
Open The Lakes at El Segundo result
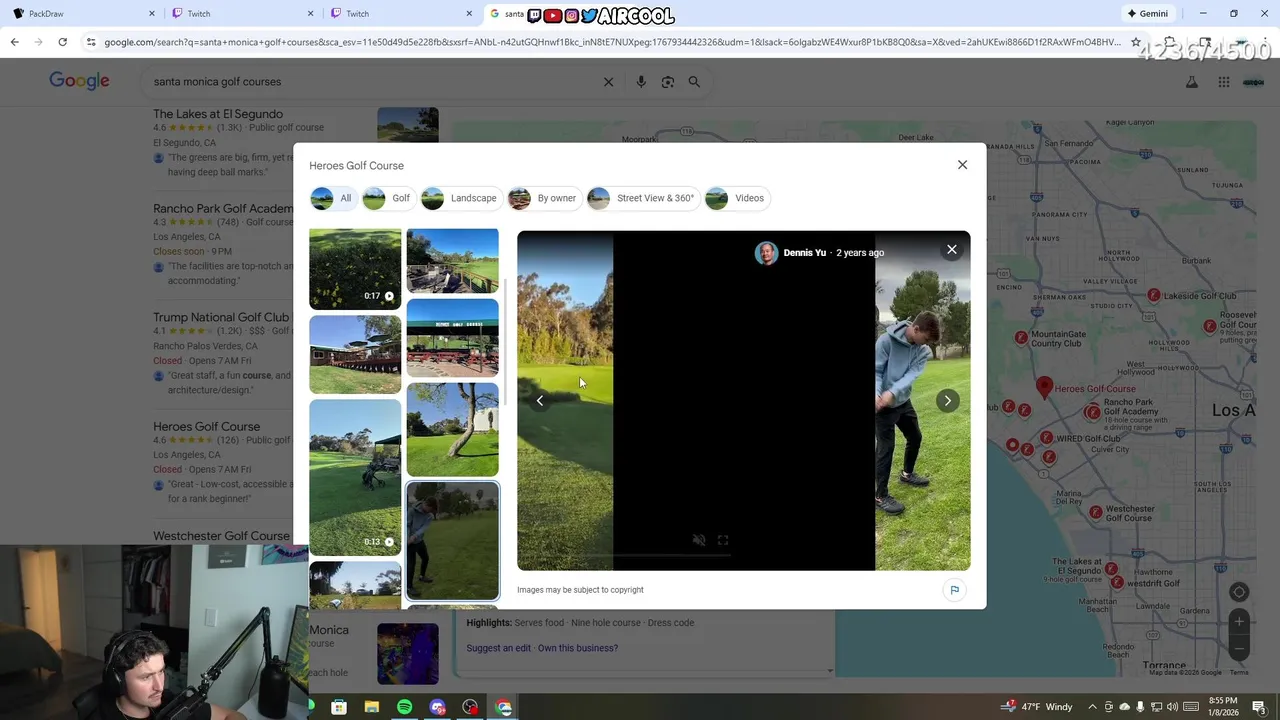tap(218, 114)
